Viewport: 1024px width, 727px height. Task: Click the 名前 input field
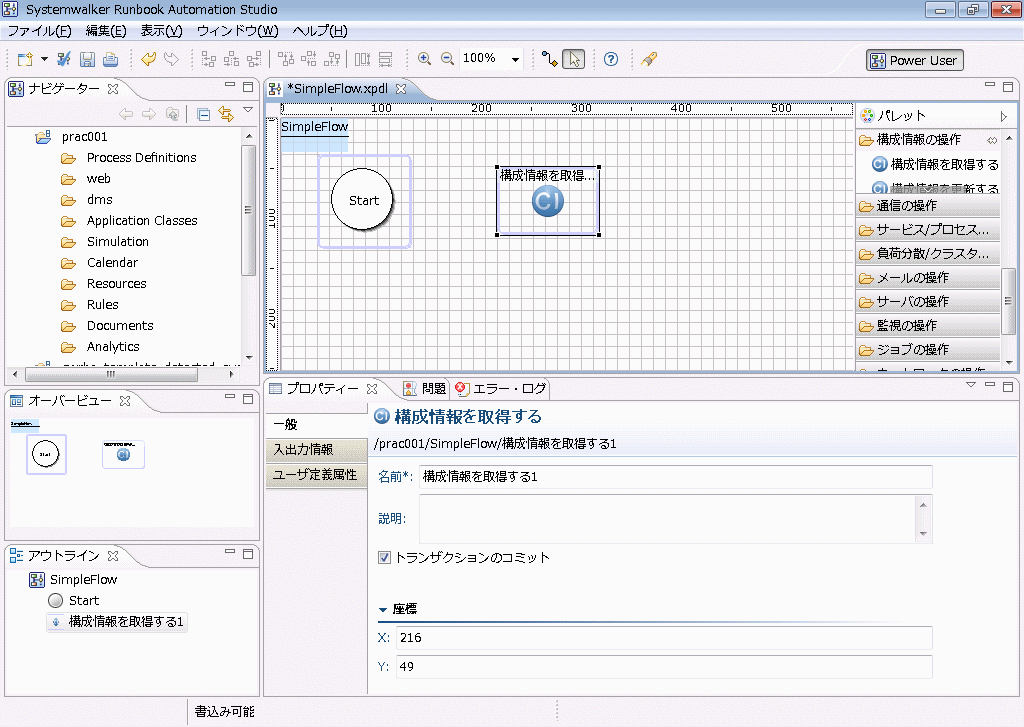tap(675, 477)
